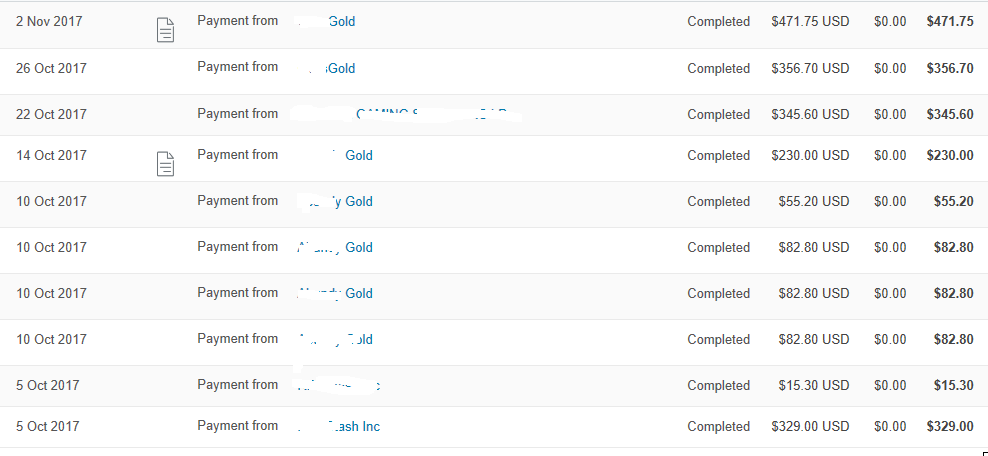Screen dimensions: 988x456
Task: Open the GAMING payer link for 22 Oct 2017
Action: [x=406, y=114]
